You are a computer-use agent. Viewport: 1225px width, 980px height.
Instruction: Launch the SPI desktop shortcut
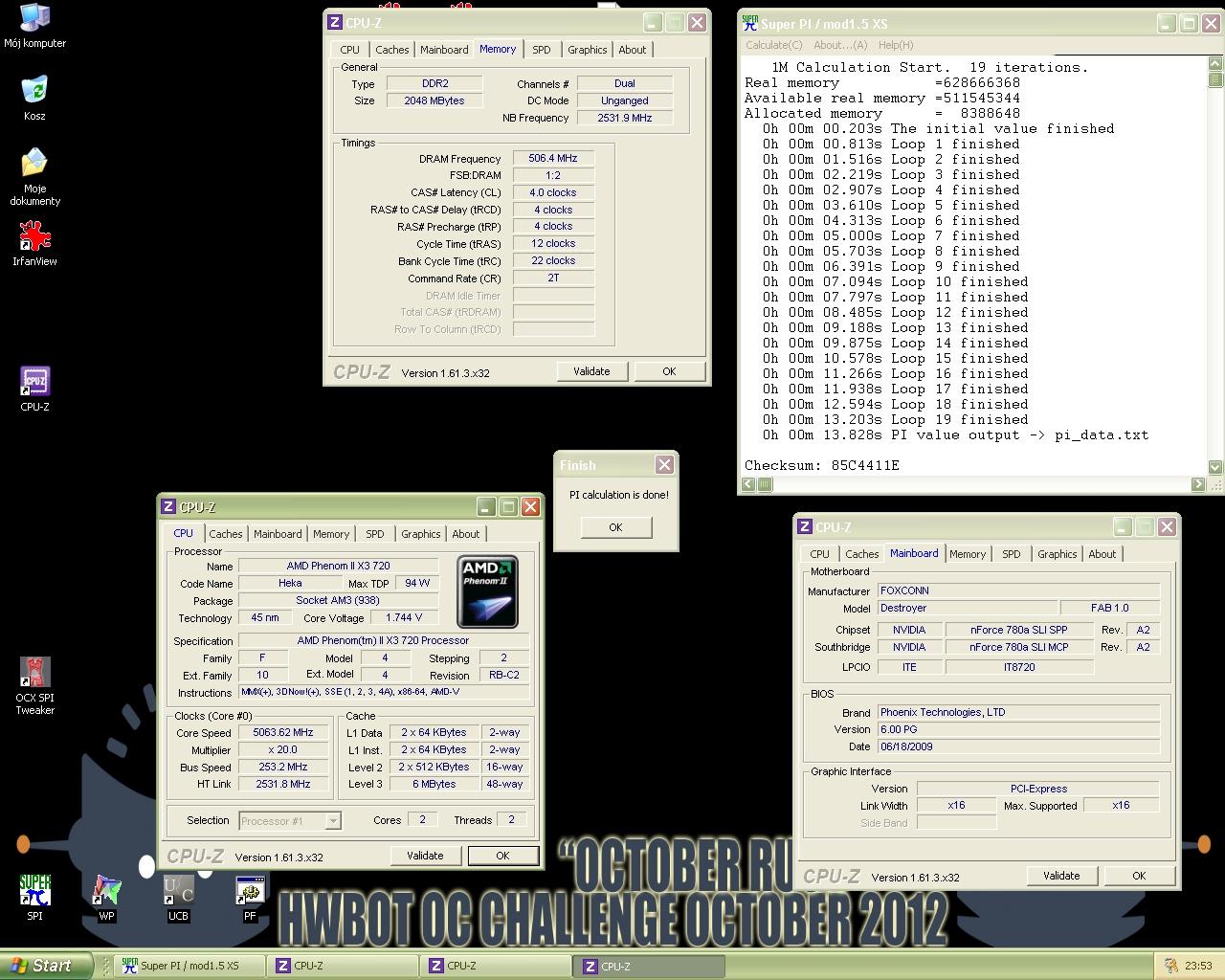click(x=34, y=898)
